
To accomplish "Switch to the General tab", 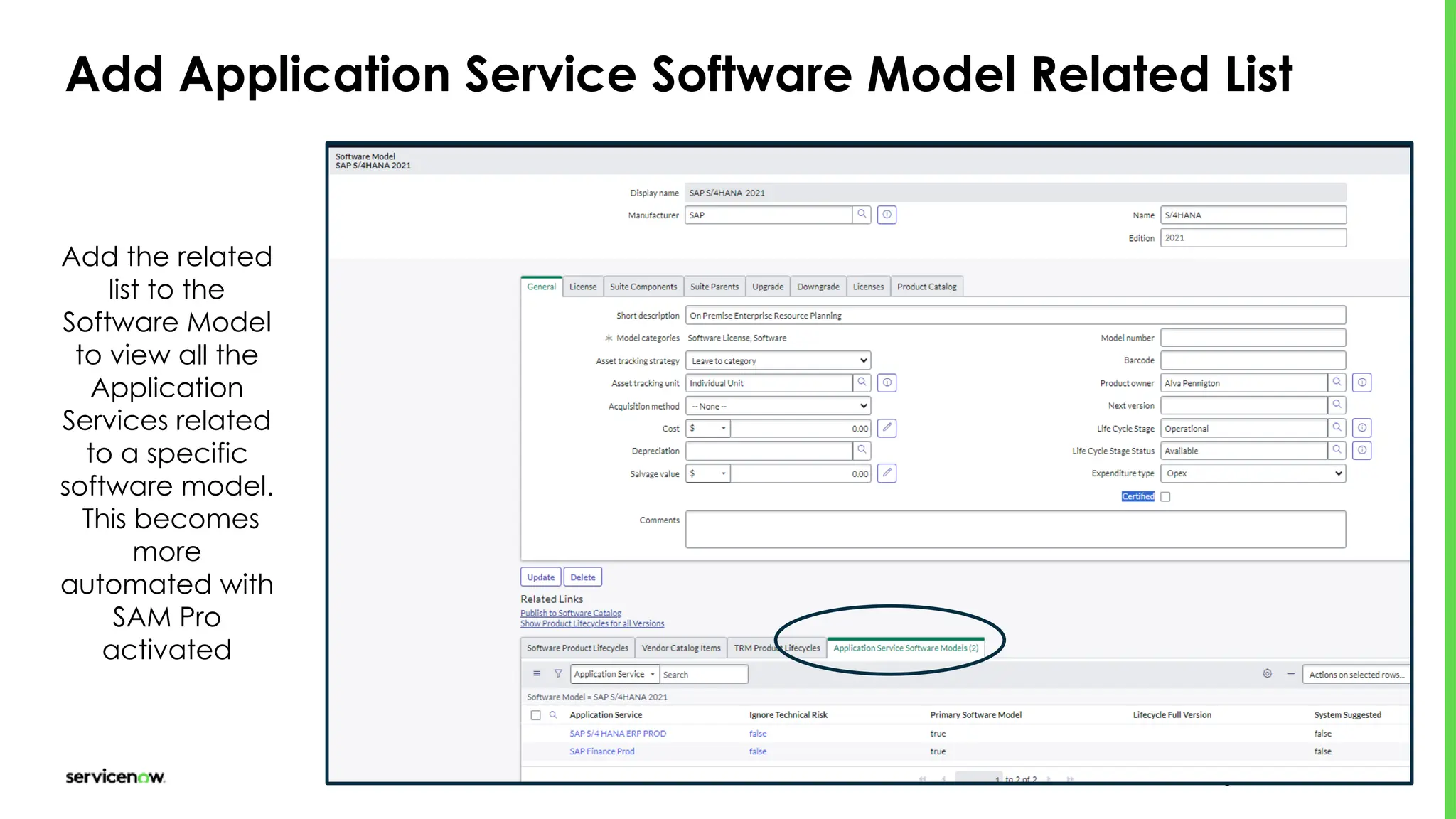I will click(x=541, y=287).
